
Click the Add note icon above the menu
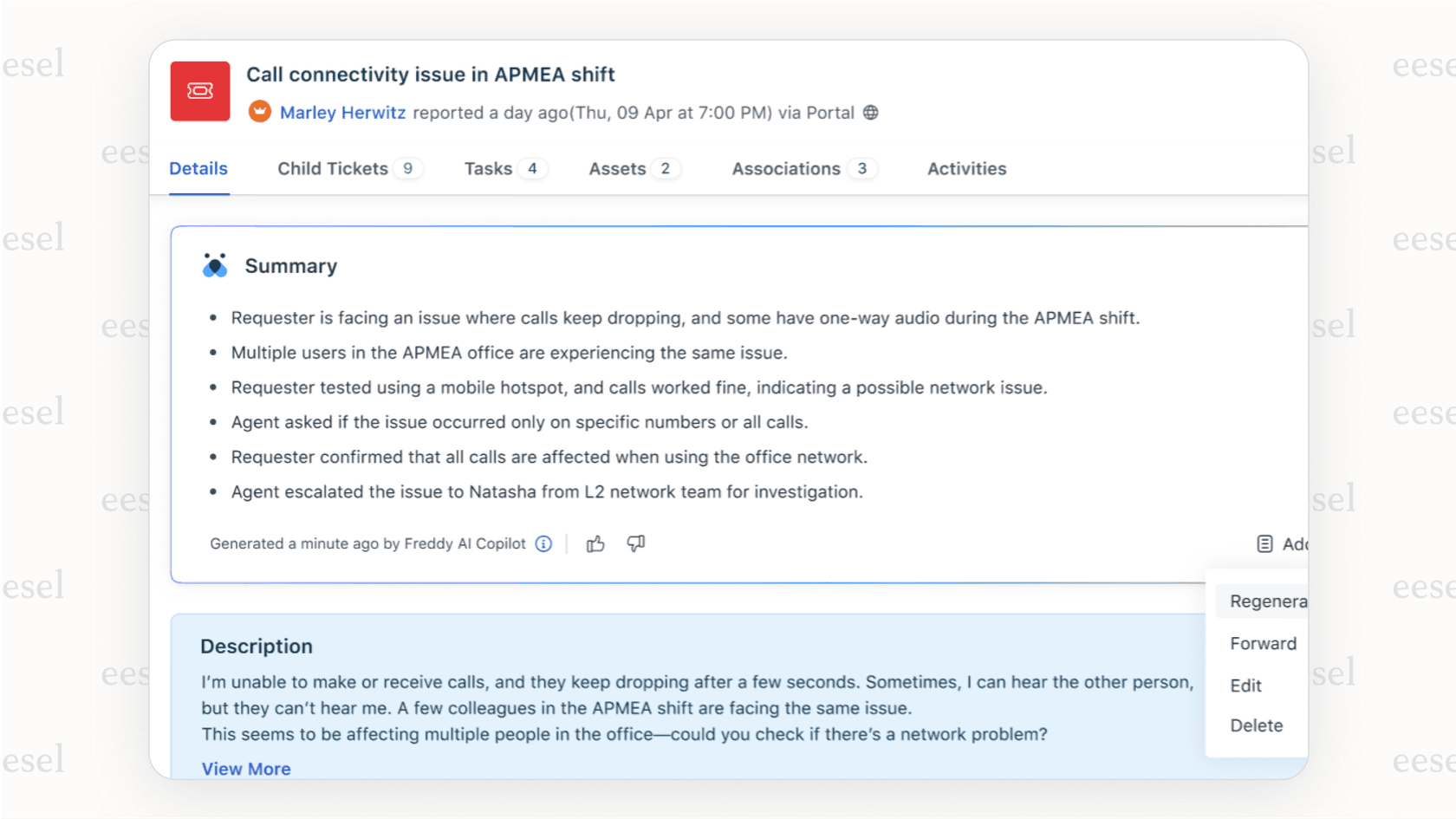(x=1264, y=543)
